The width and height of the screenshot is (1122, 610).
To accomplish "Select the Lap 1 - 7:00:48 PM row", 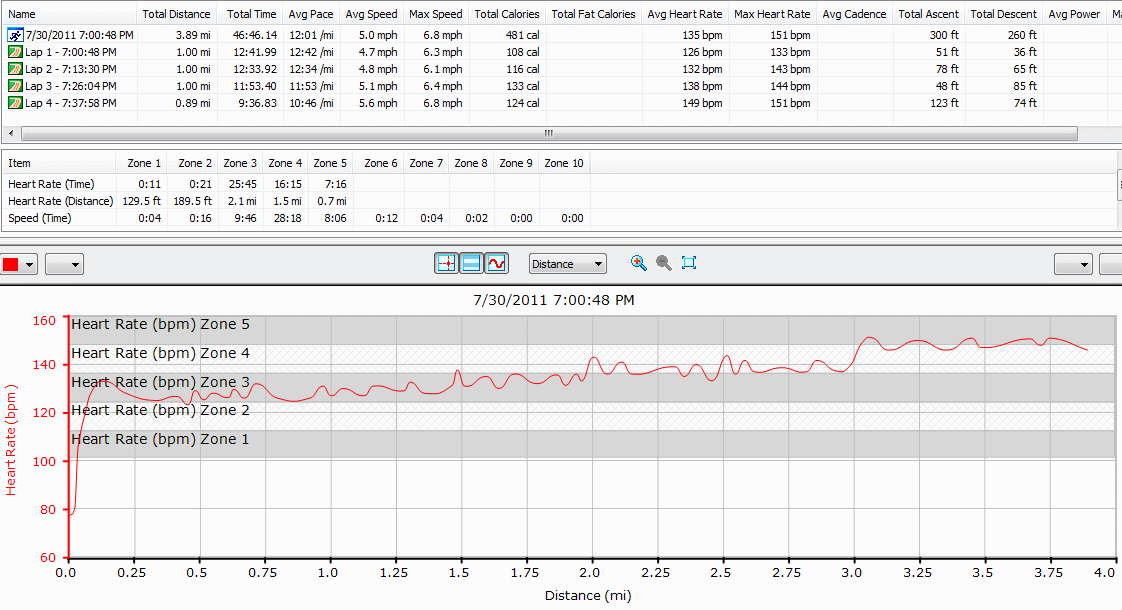I will 561,52.
